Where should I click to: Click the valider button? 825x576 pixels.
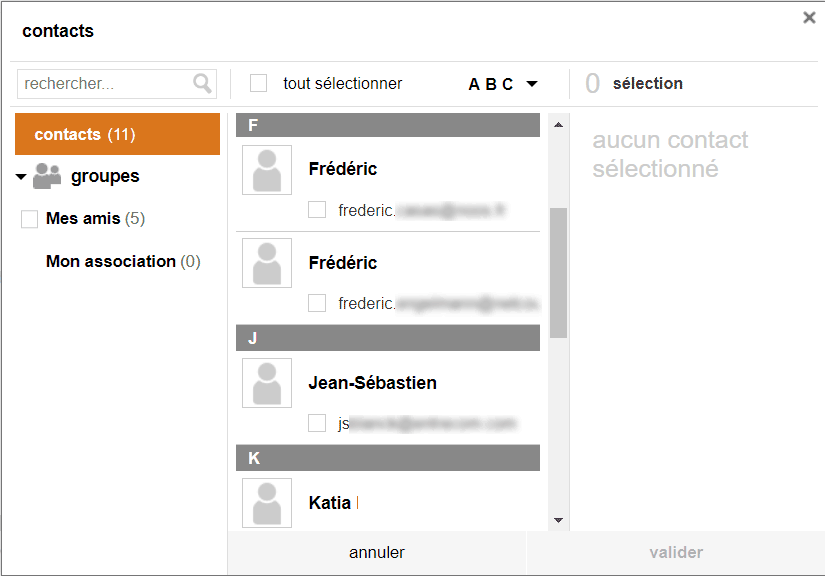(x=676, y=552)
